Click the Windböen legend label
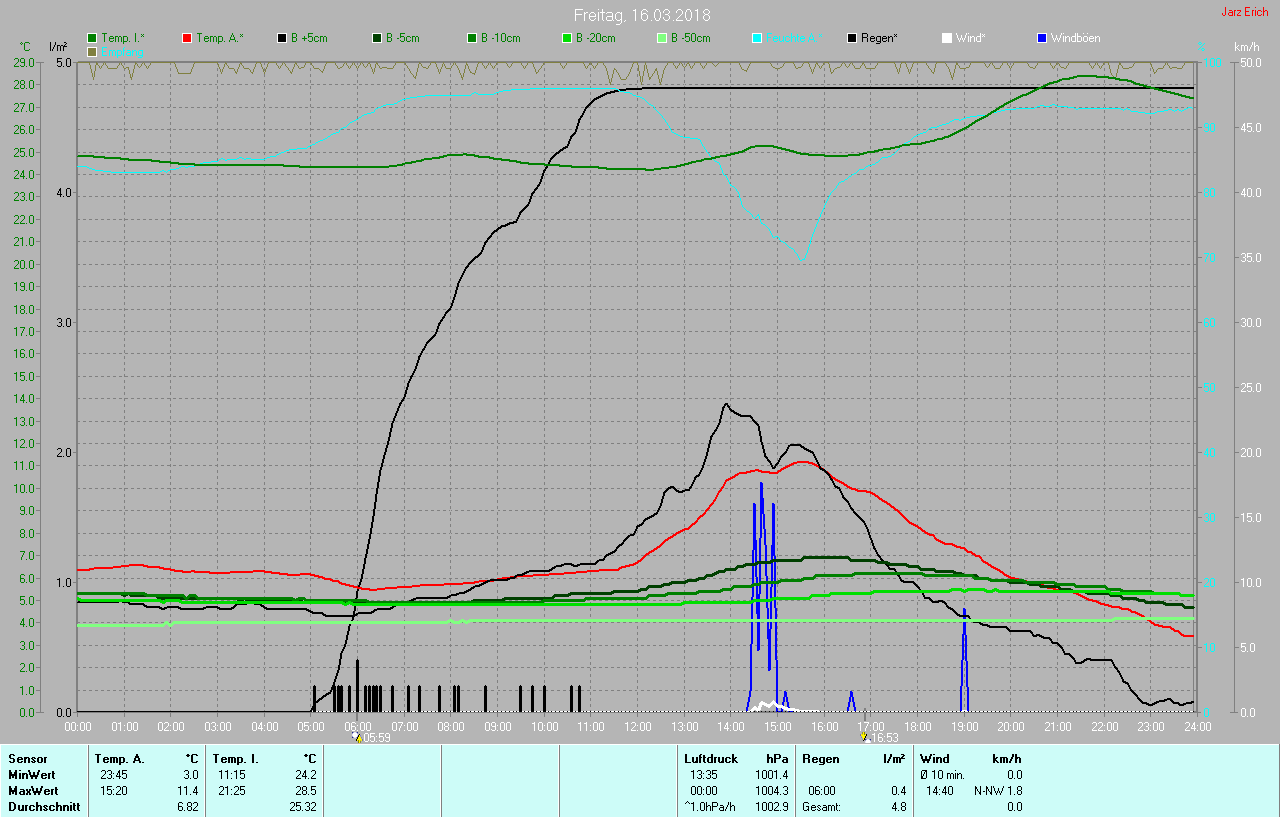 coord(1075,38)
